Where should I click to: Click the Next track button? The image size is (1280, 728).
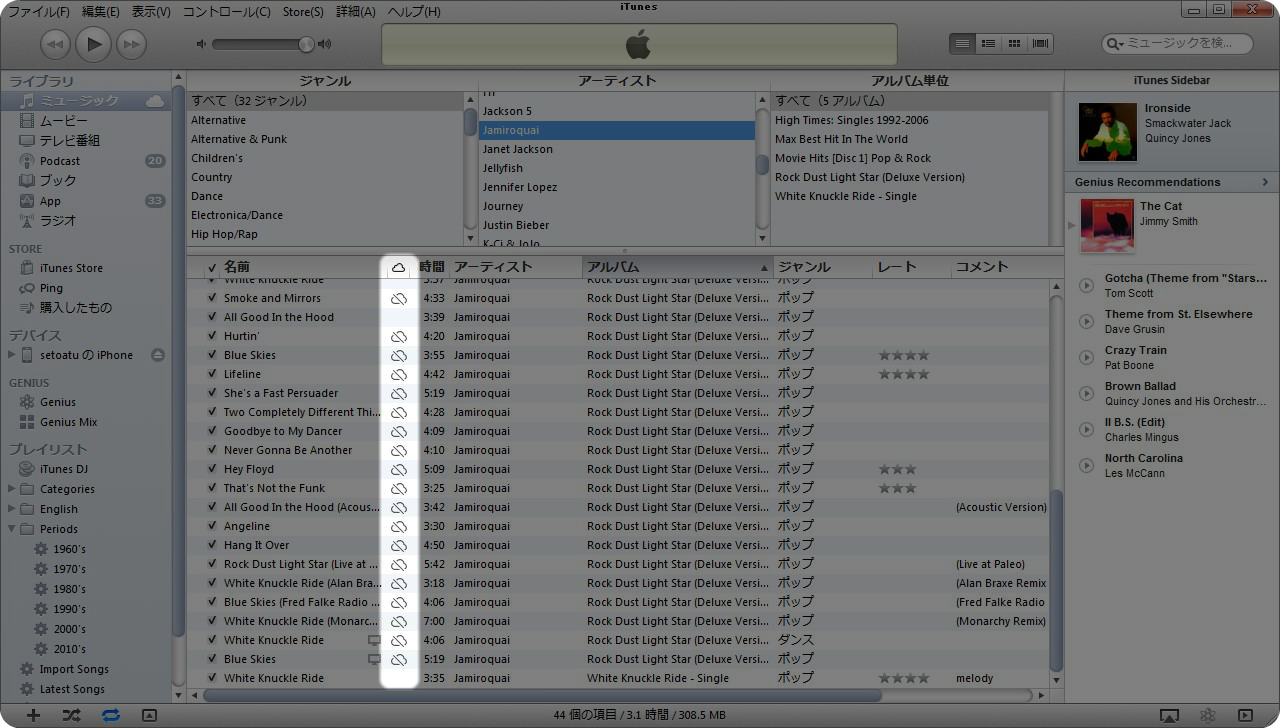click(131, 44)
